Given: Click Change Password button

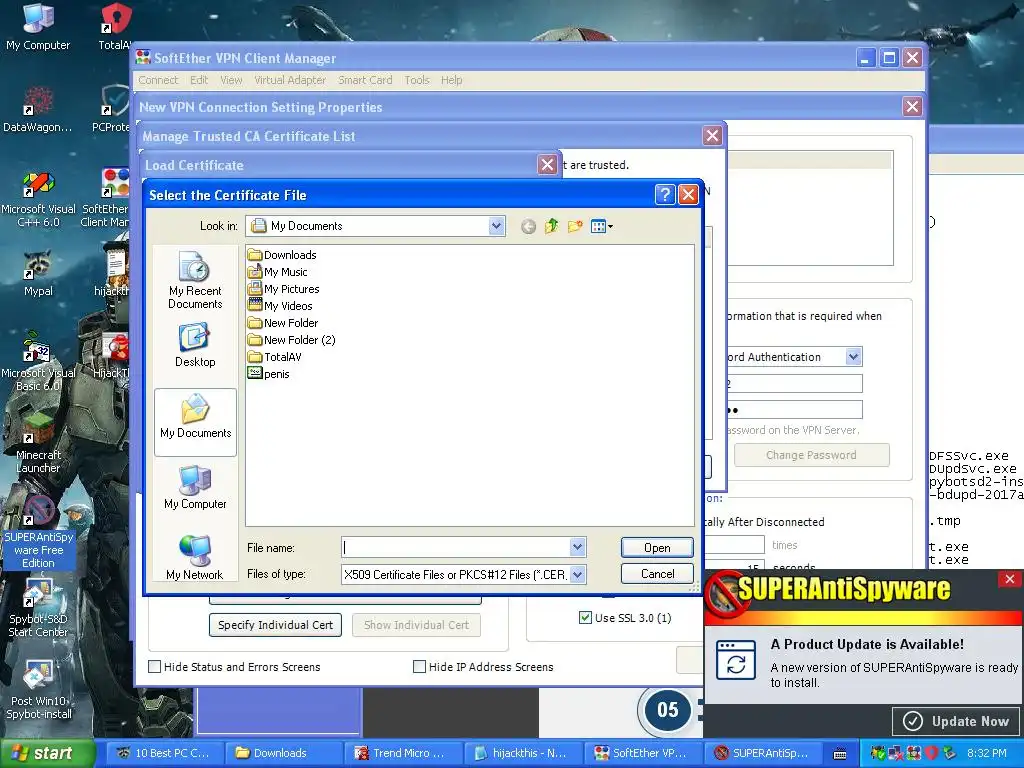Looking at the screenshot, I should click(x=811, y=455).
